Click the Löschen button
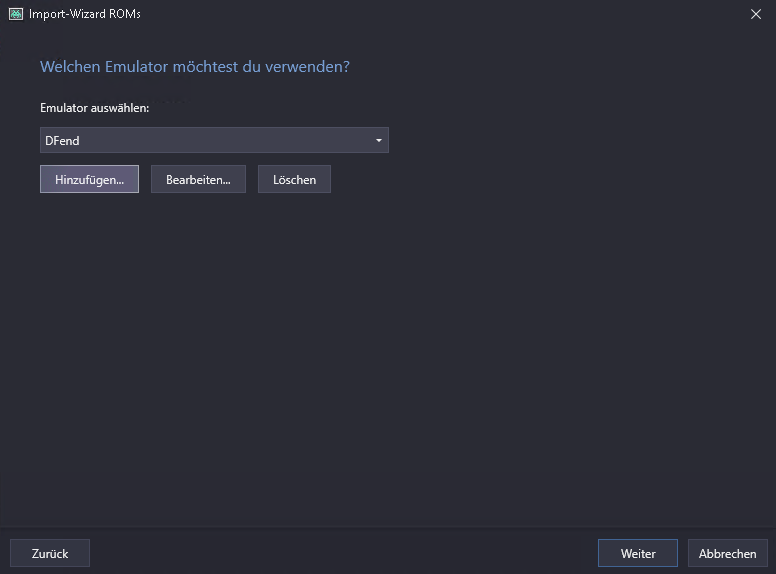Viewport: 776px width, 574px height. click(294, 180)
